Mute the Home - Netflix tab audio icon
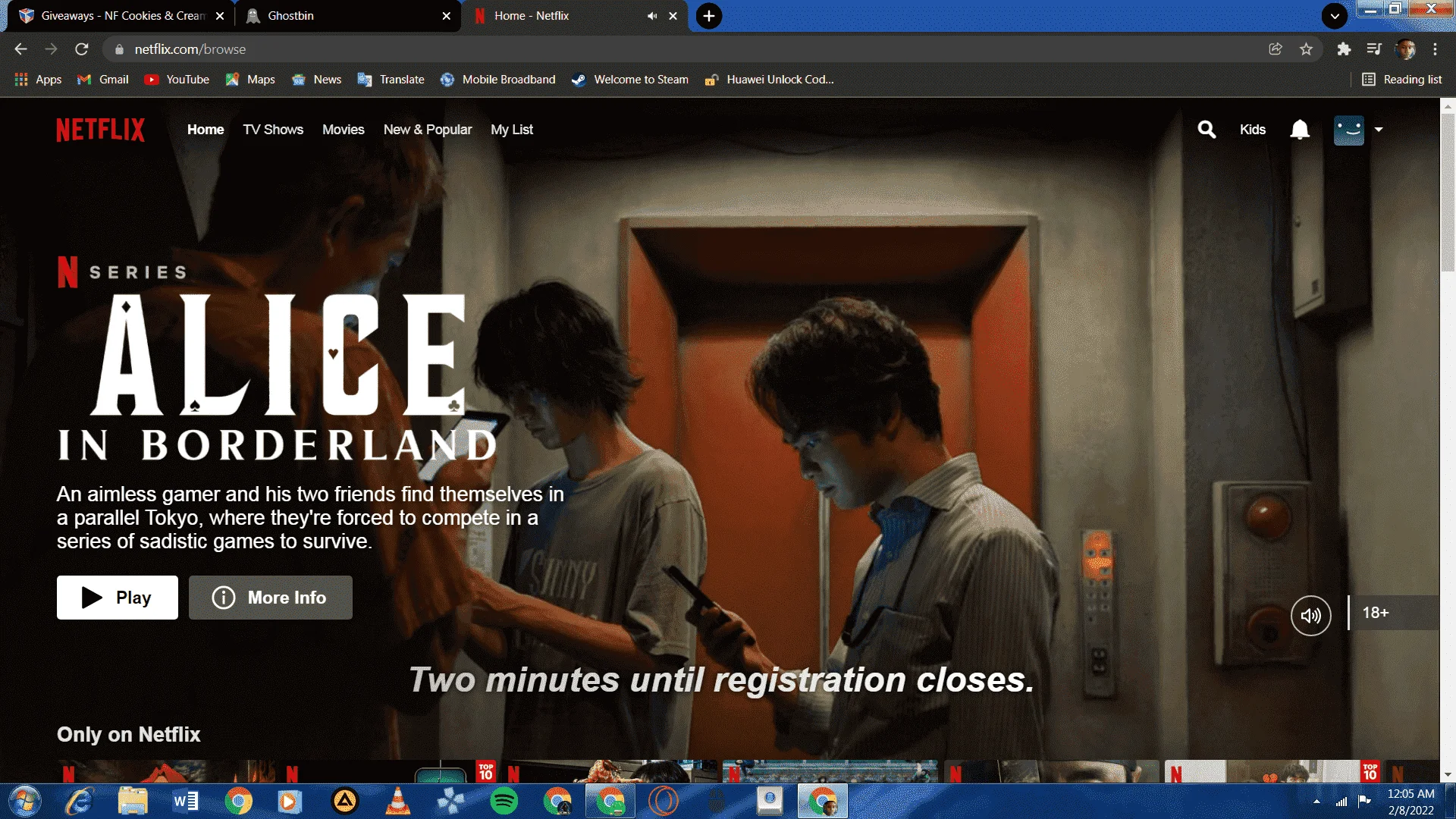The width and height of the screenshot is (1456, 819). pos(652,16)
